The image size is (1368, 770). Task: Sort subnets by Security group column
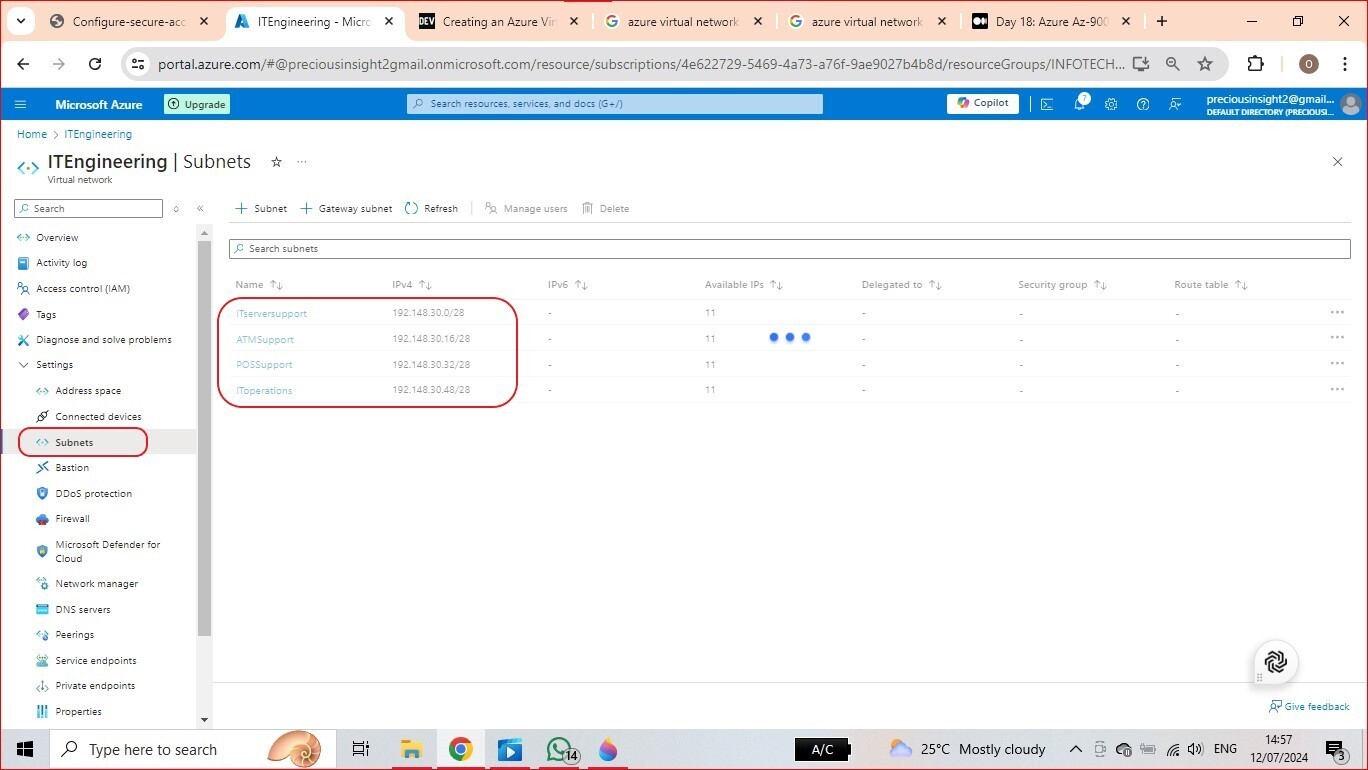point(1062,285)
